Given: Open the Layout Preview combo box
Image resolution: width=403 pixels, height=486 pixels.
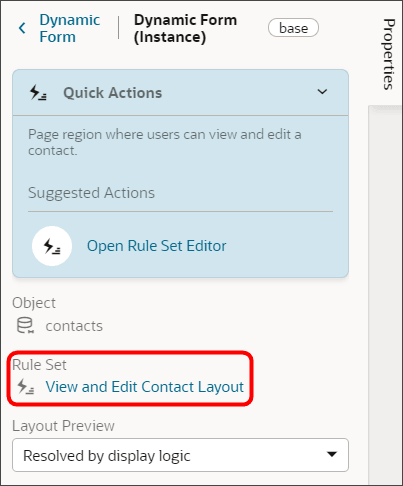Looking at the screenshot, I should (180, 455).
